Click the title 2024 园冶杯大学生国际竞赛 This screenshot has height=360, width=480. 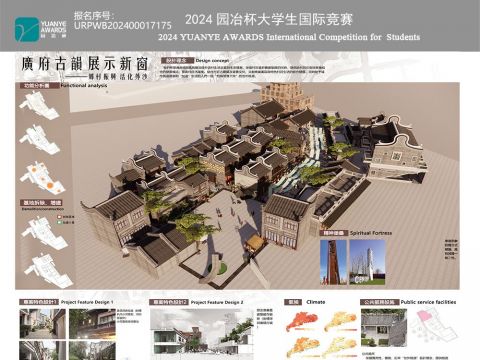point(269,19)
